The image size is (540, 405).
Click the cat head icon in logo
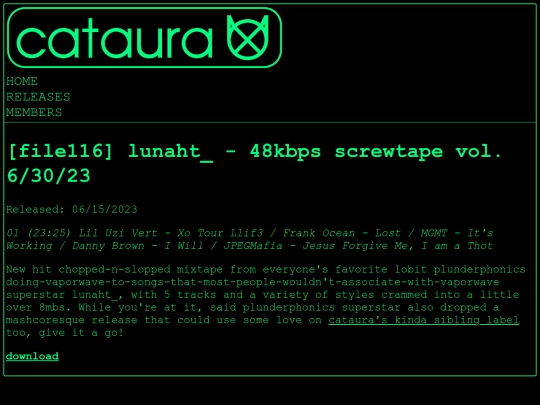pyautogui.click(x=247, y=37)
